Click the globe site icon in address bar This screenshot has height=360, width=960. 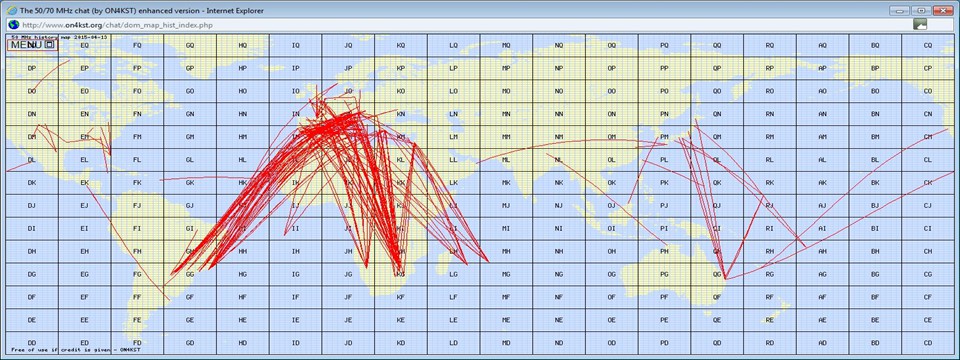pos(13,24)
